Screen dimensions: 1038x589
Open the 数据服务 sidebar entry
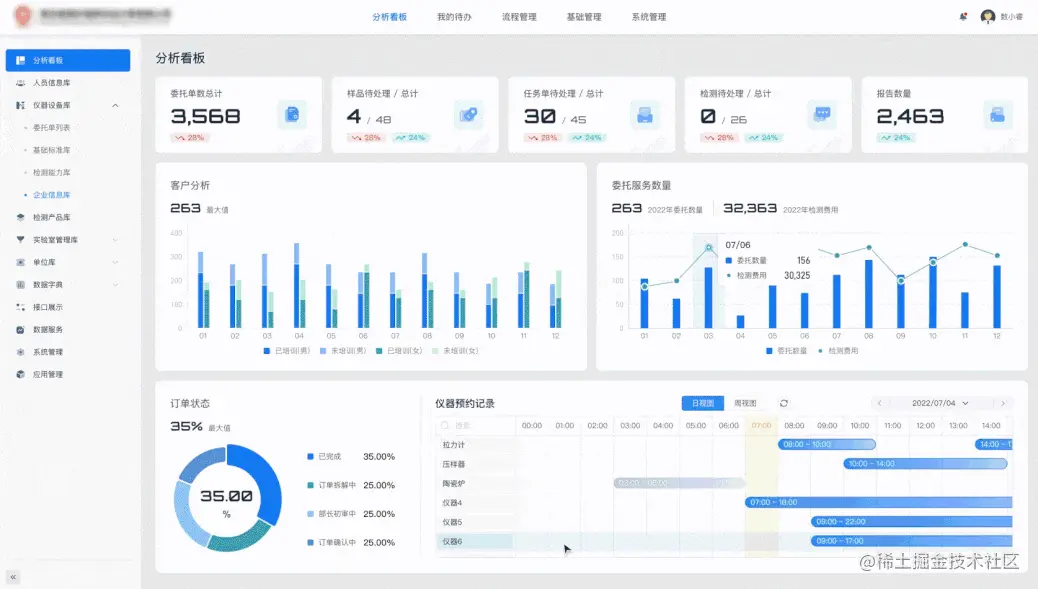pyautogui.click(x=52, y=329)
